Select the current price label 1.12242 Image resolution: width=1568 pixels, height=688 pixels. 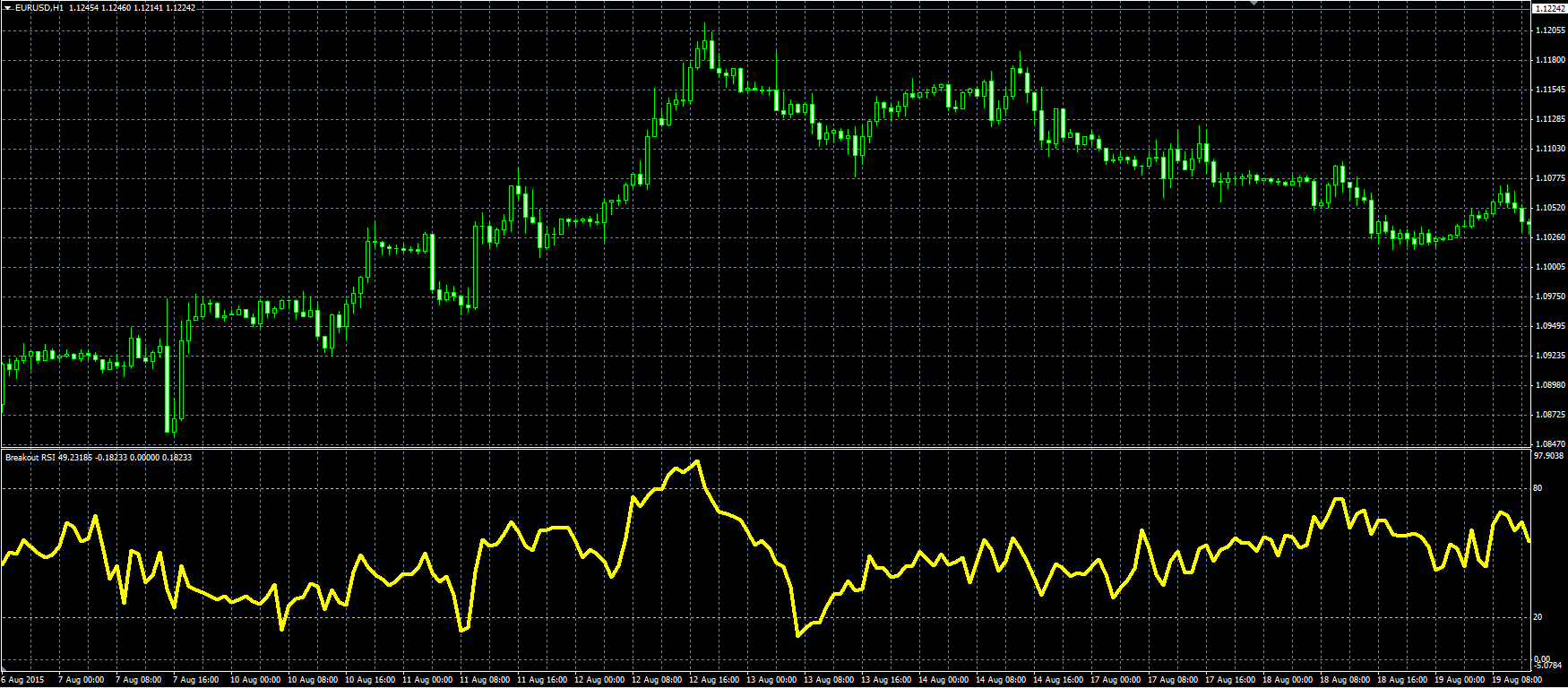pyautogui.click(x=1550, y=8)
